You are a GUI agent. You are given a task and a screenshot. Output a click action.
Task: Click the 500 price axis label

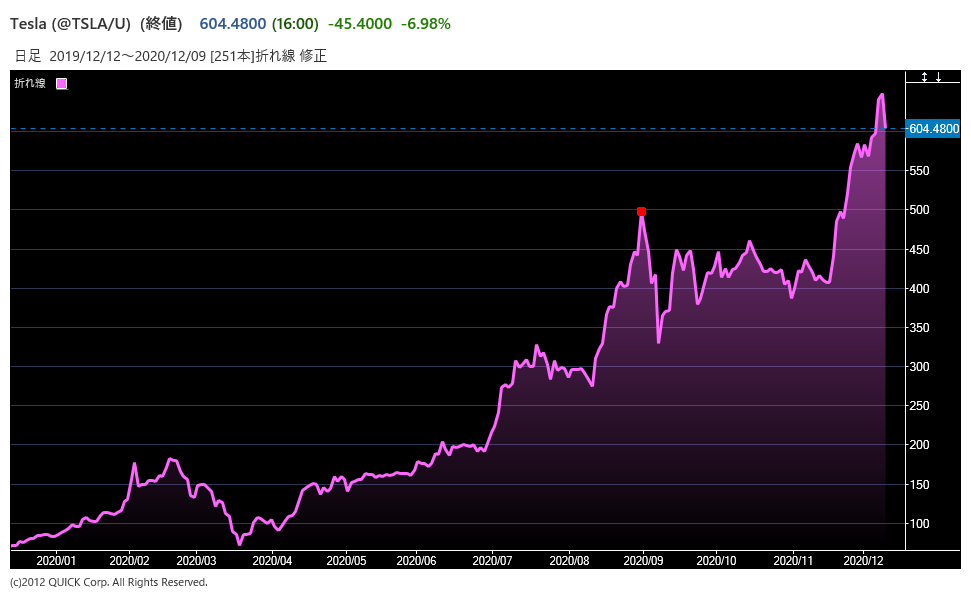pyautogui.click(x=920, y=210)
